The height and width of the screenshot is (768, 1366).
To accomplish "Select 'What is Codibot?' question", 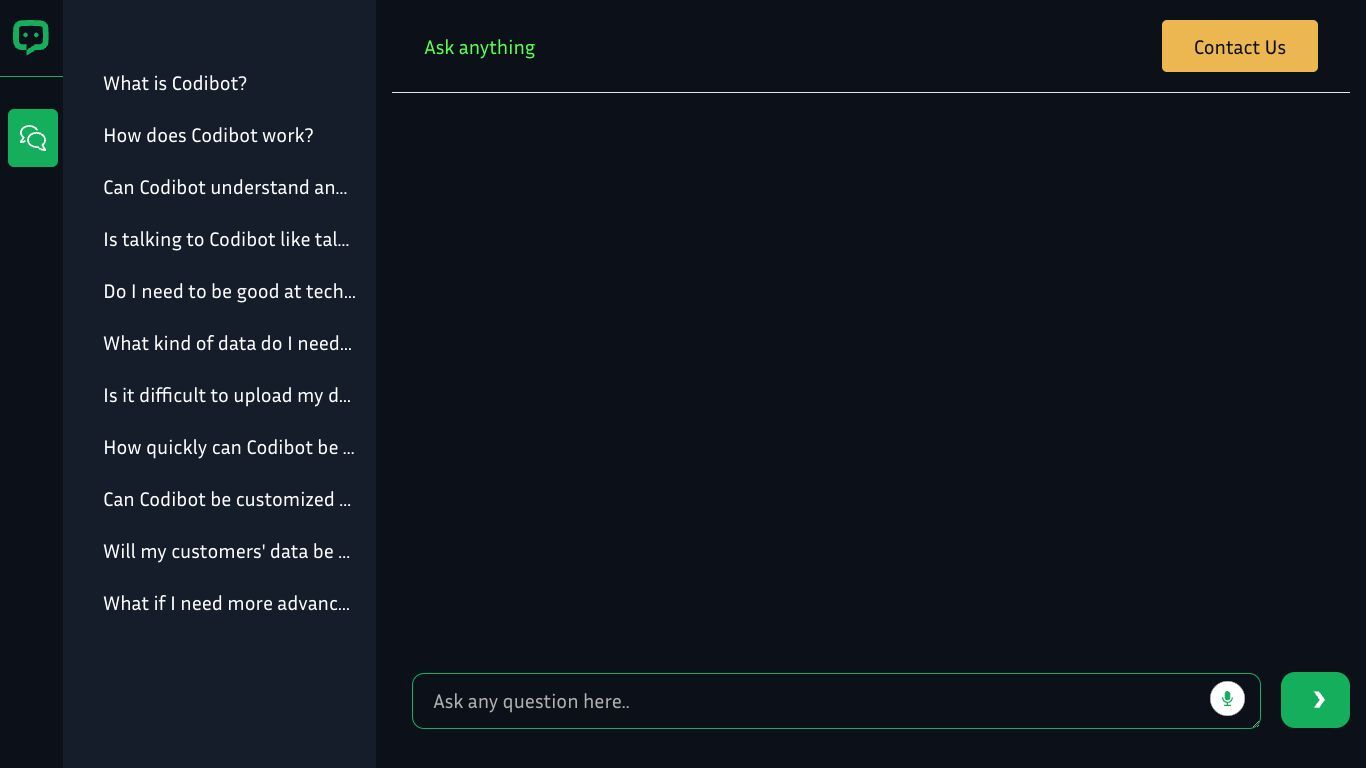I will click(x=175, y=83).
